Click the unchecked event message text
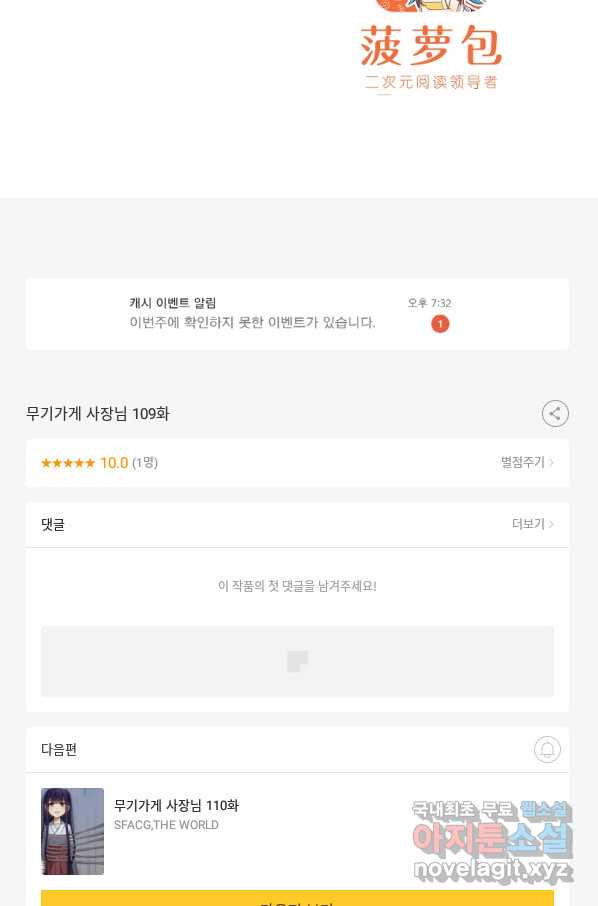The image size is (598, 906). tap(252, 322)
